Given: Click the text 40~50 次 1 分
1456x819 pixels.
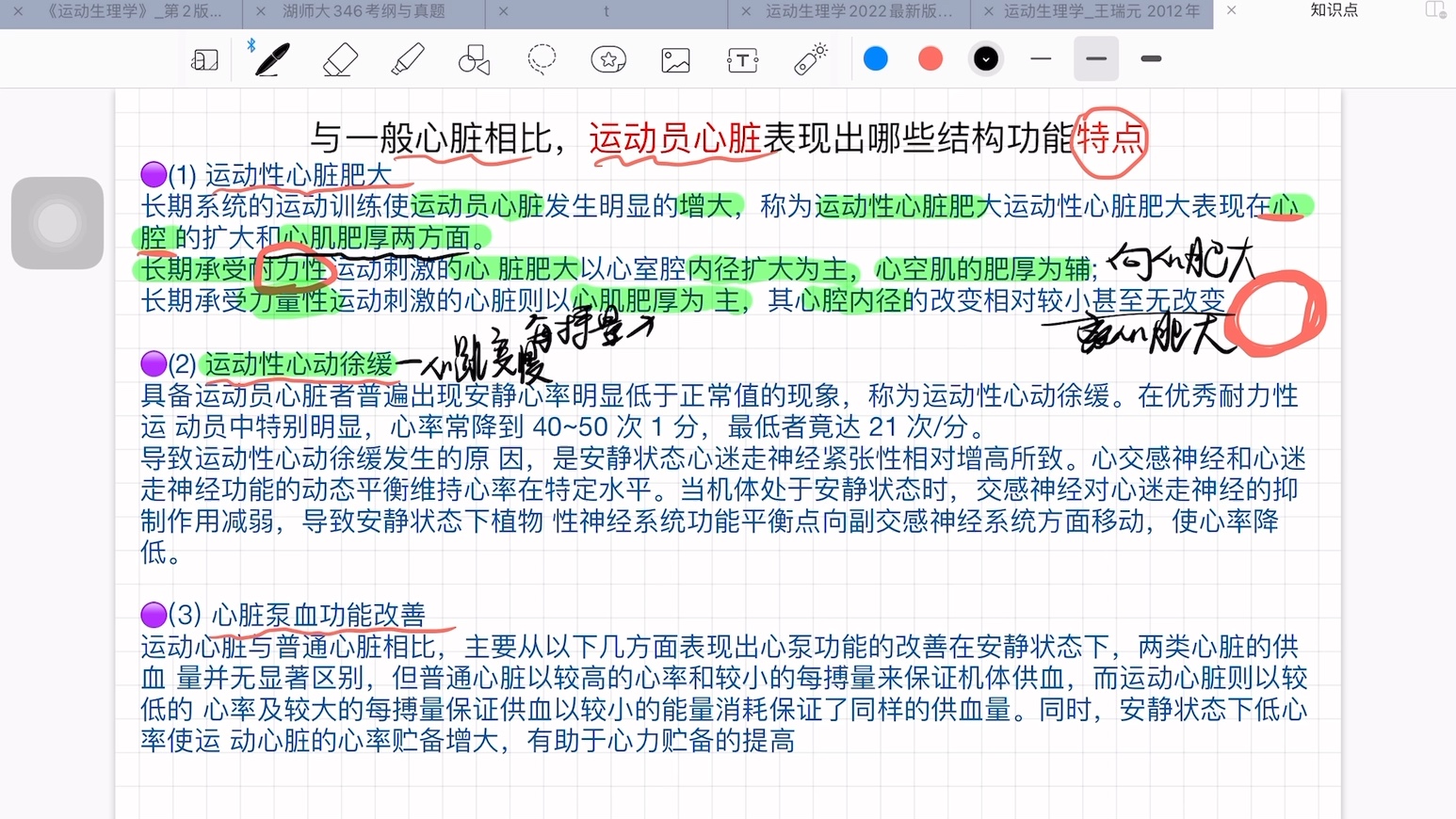Looking at the screenshot, I should (616, 426).
